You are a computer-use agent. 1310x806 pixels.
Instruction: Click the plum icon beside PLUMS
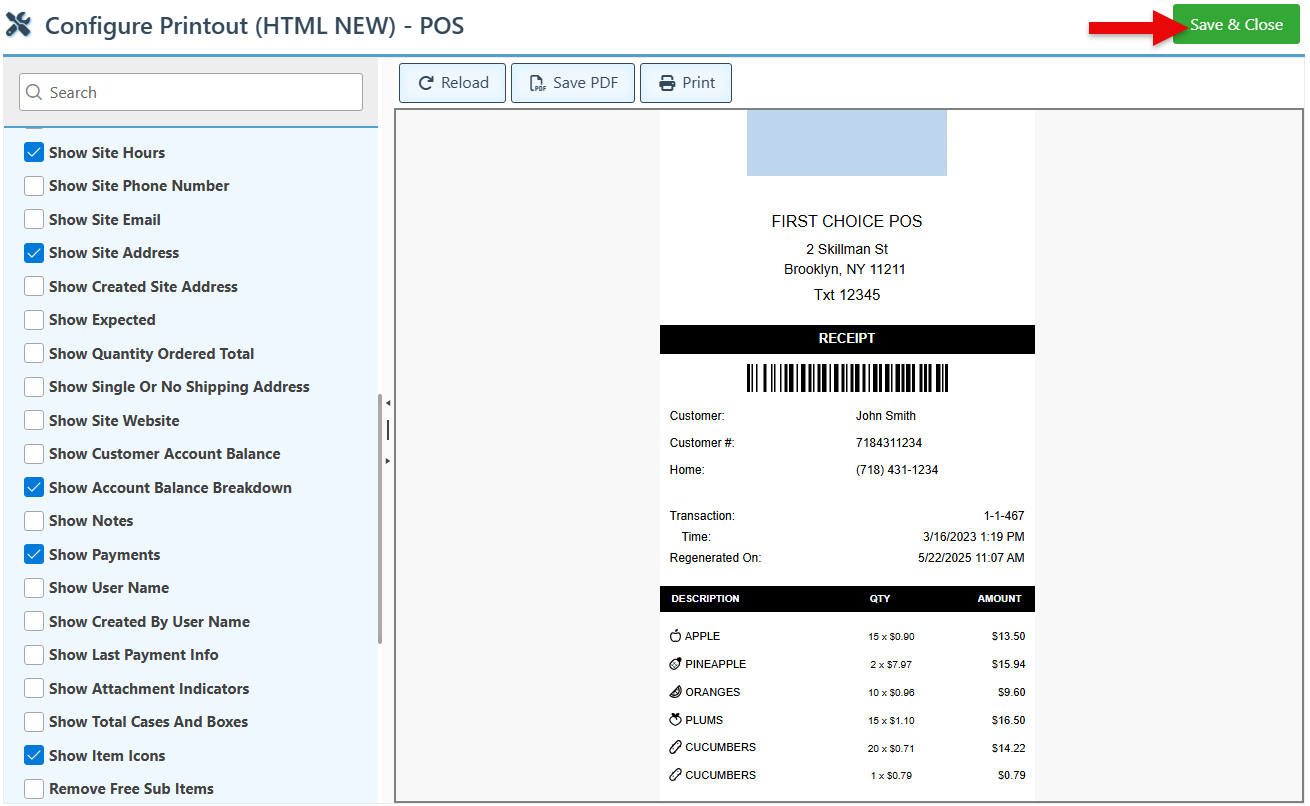pyautogui.click(x=675, y=720)
